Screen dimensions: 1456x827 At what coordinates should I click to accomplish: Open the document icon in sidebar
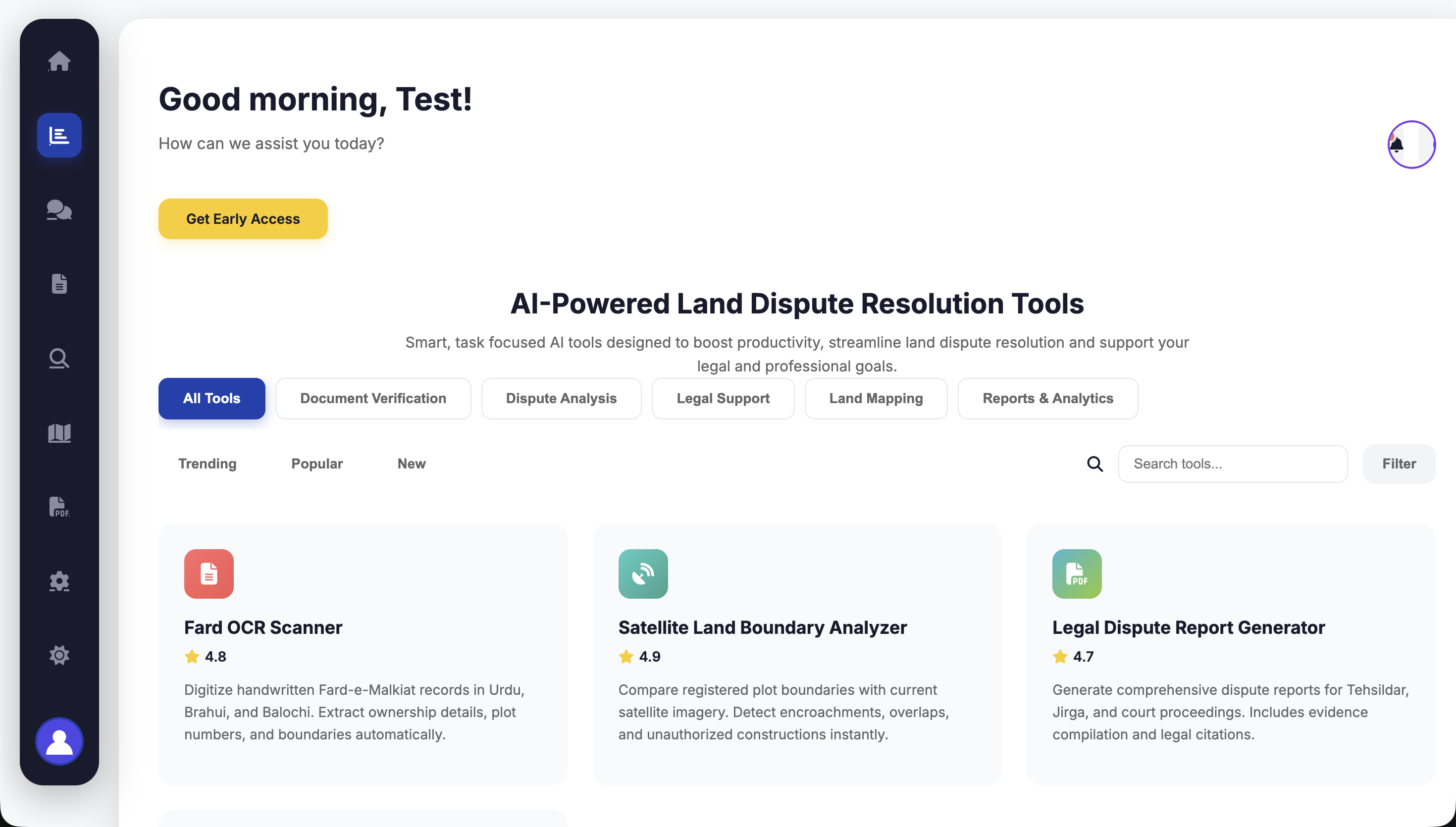click(x=59, y=283)
